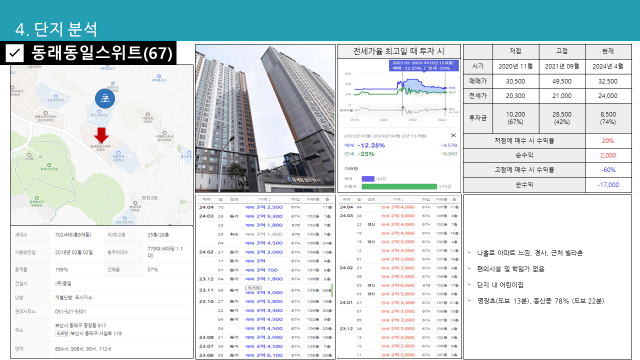
Task: Click the green rental volume bar
Action: pyautogui.click(x=399, y=187)
